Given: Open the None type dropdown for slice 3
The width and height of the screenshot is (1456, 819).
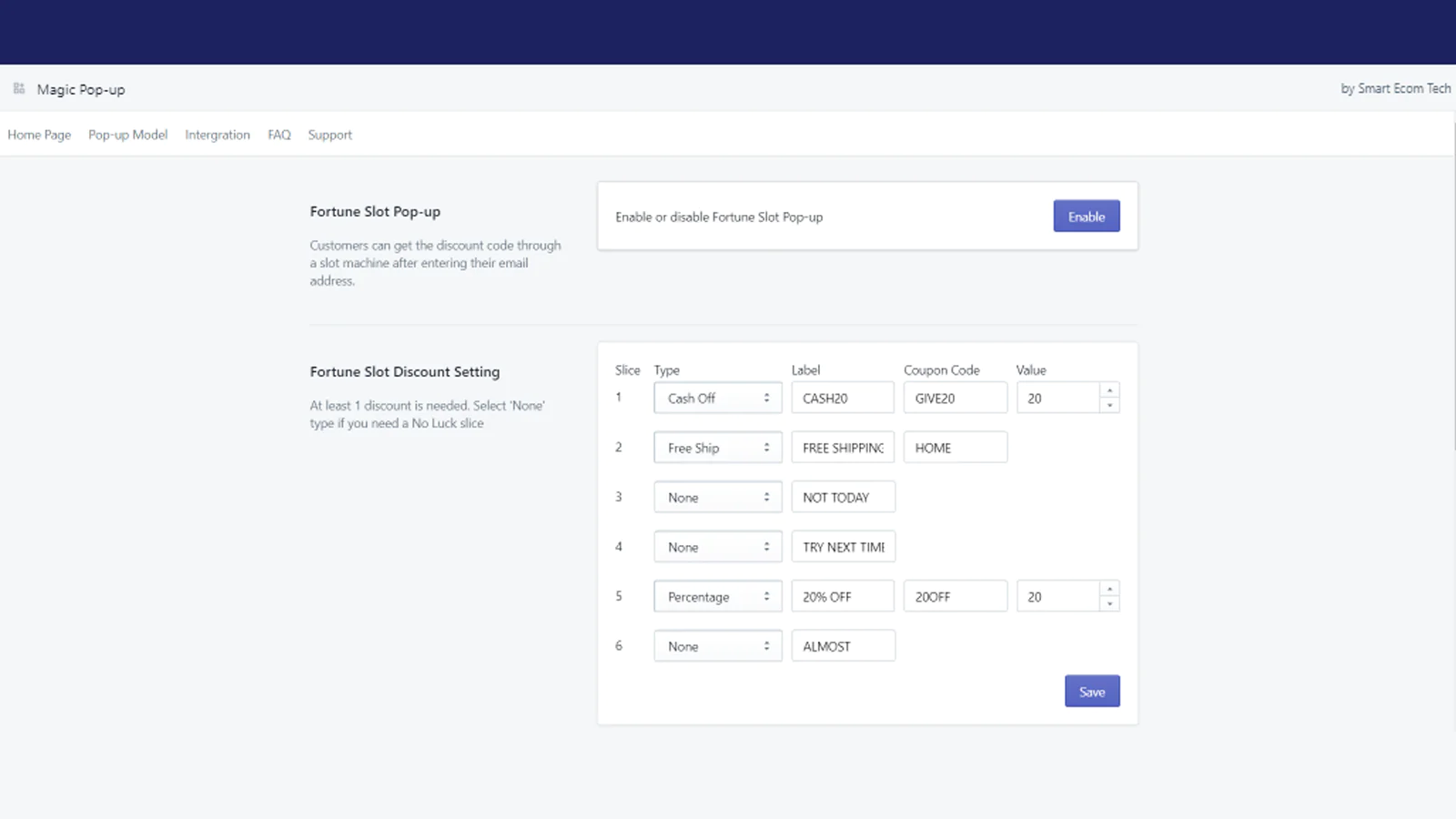Looking at the screenshot, I should (x=717, y=497).
